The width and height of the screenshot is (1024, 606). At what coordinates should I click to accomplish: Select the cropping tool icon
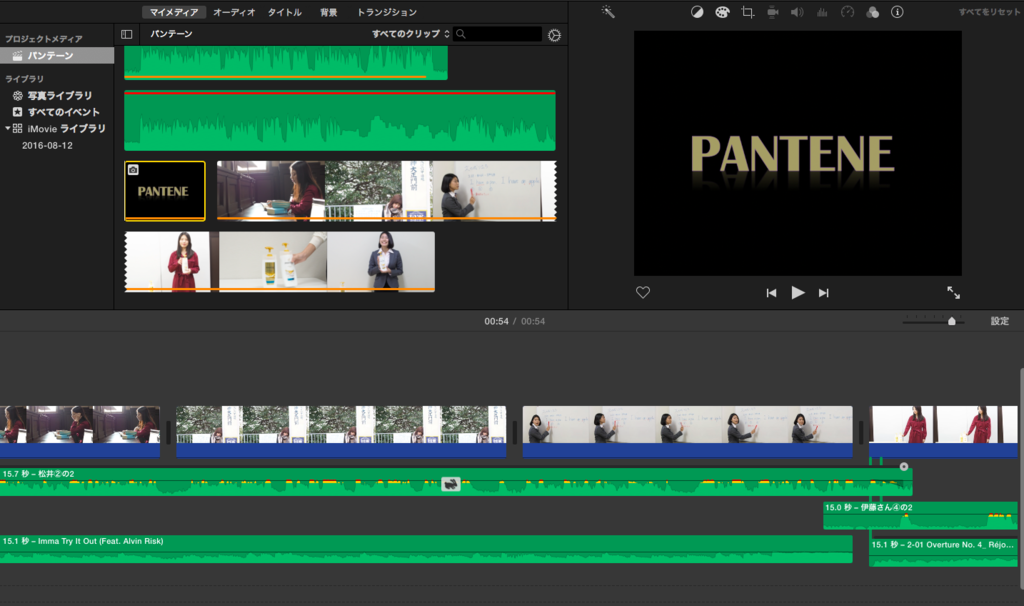click(747, 12)
